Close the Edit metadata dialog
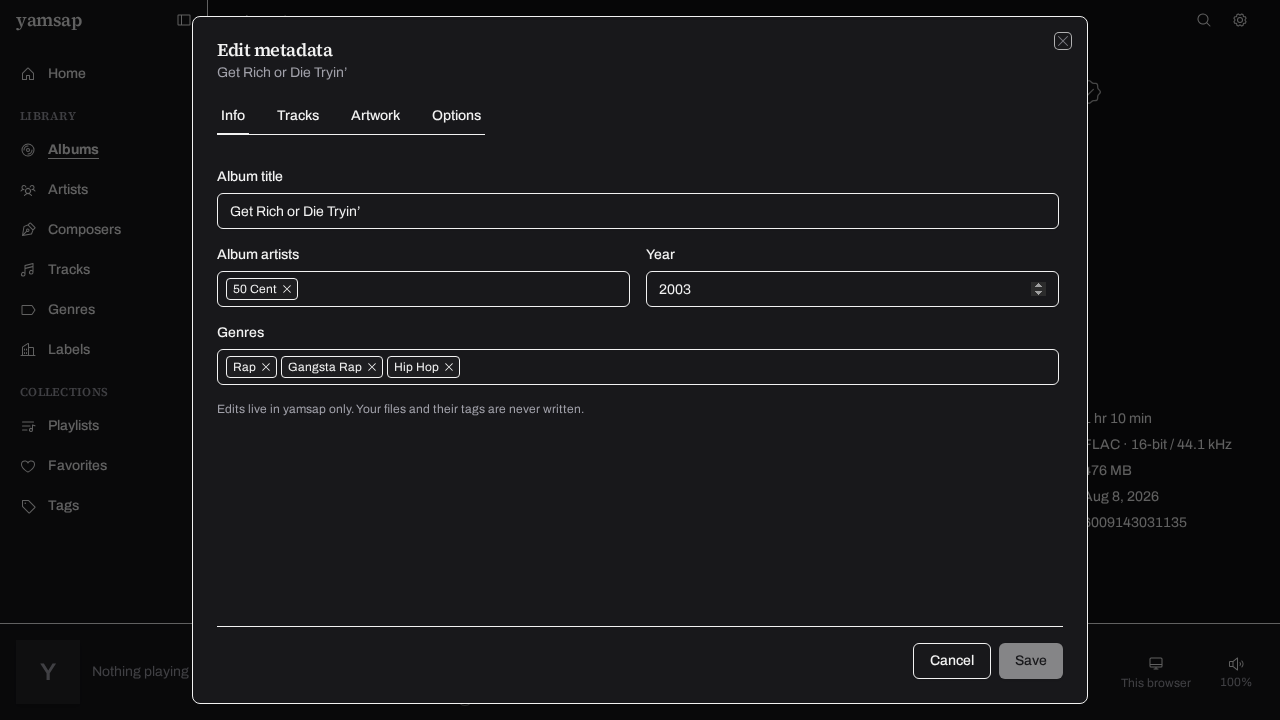This screenshot has width=1280, height=720. pyautogui.click(x=1063, y=41)
